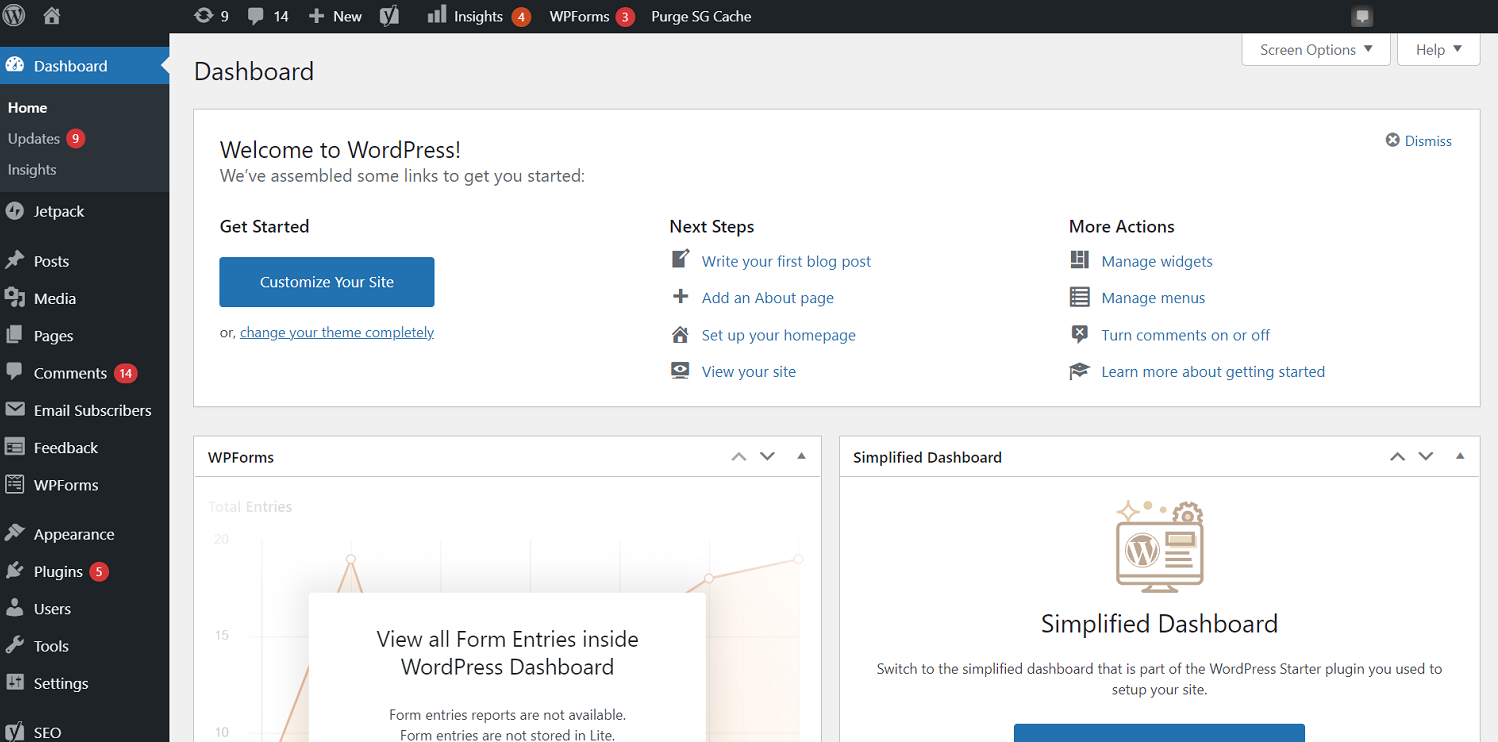This screenshot has height=742, width=1498.
Task: Click the Pages icon in the sidebar
Action: 15,336
